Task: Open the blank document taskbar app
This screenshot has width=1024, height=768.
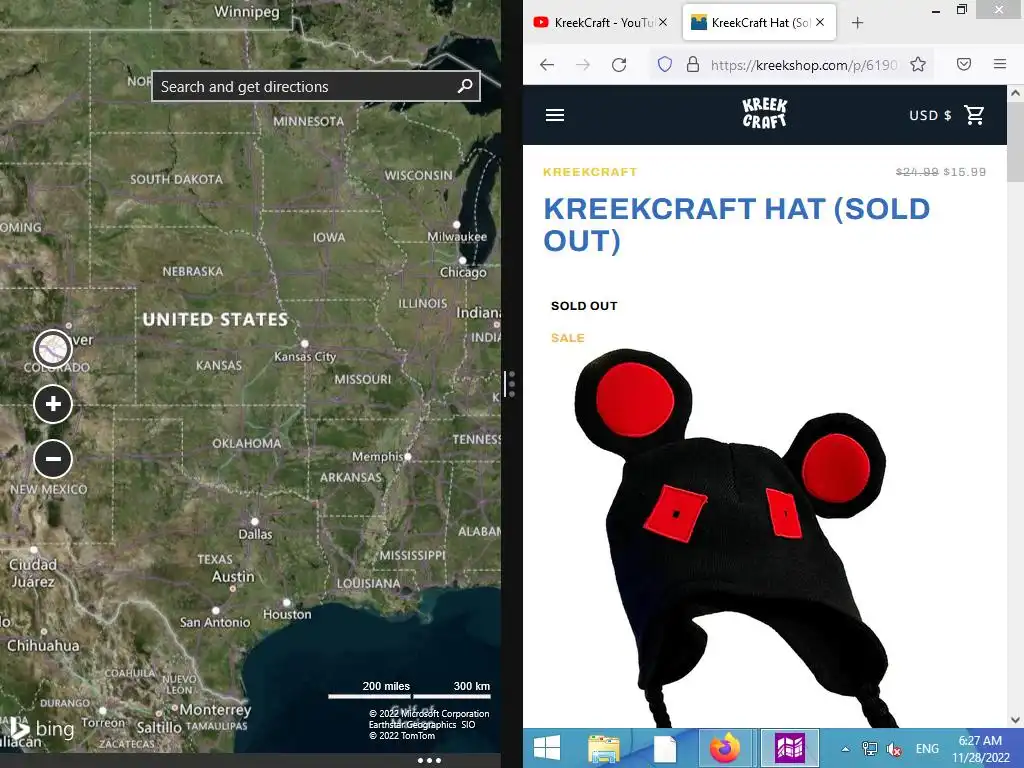Action: [x=664, y=748]
